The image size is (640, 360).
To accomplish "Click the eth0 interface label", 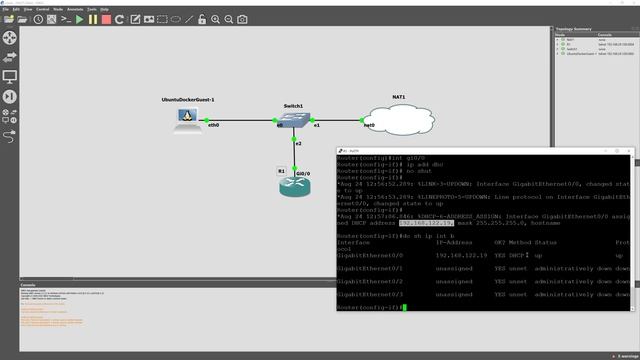I will 213,125.
